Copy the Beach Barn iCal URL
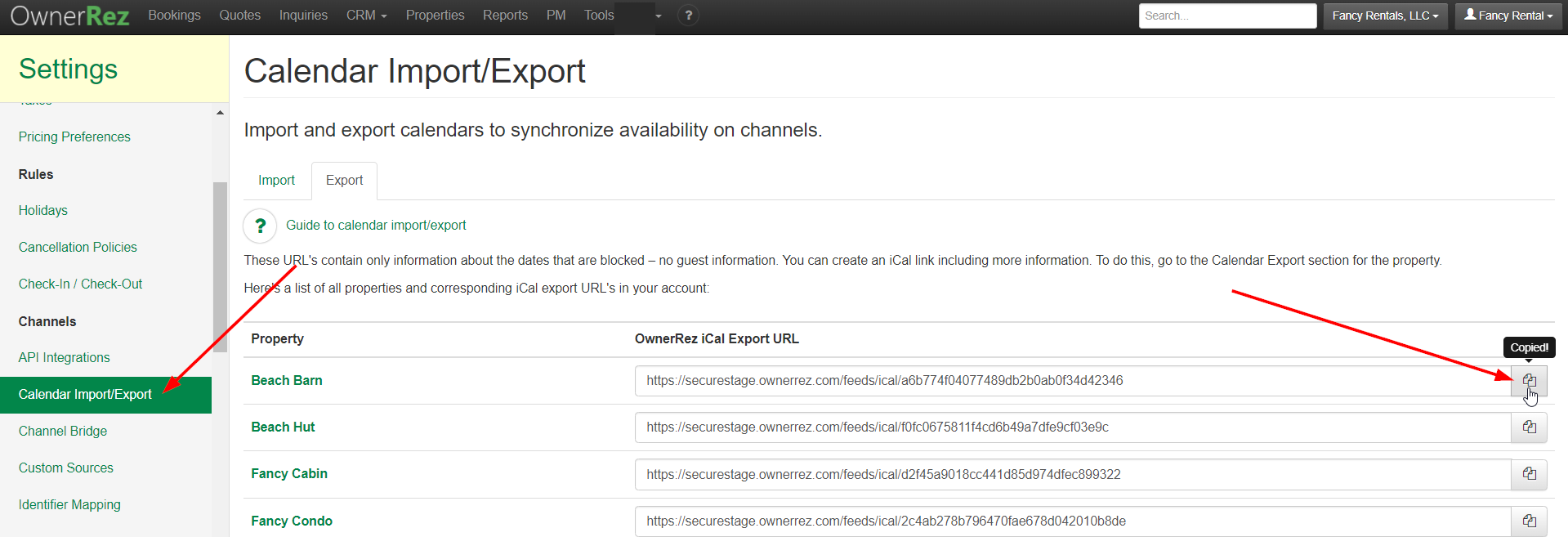Image resolution: width=1568 pixels, height=537 pixels. (1529, 381)
